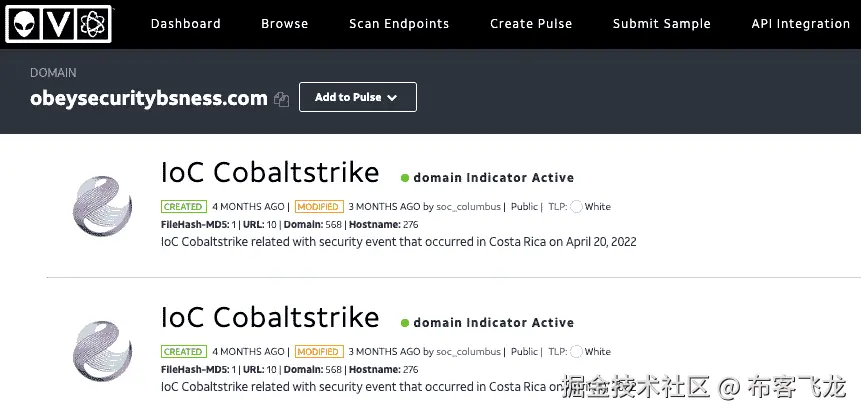The height and width of the screenshot is (415, 861).
Task: Click the CREATED badge in first pulse
Action: pyautogui.click(x=184, y=207)
